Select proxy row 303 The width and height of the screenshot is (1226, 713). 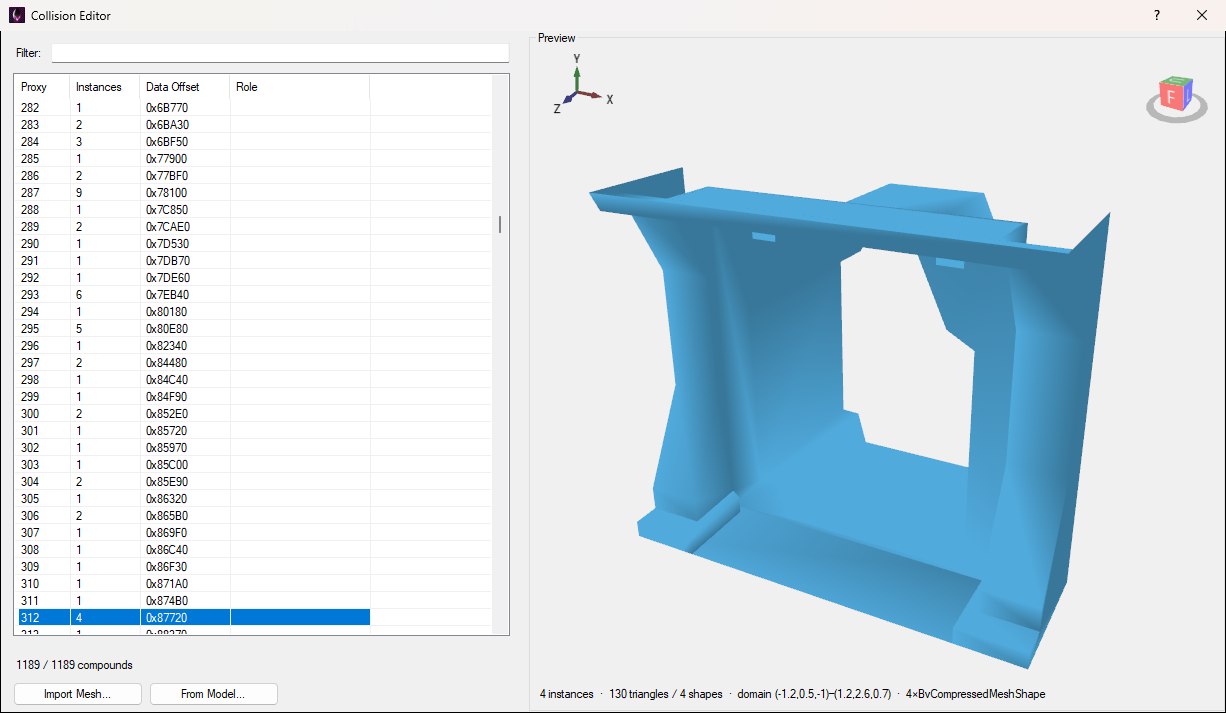pos(194,464)
